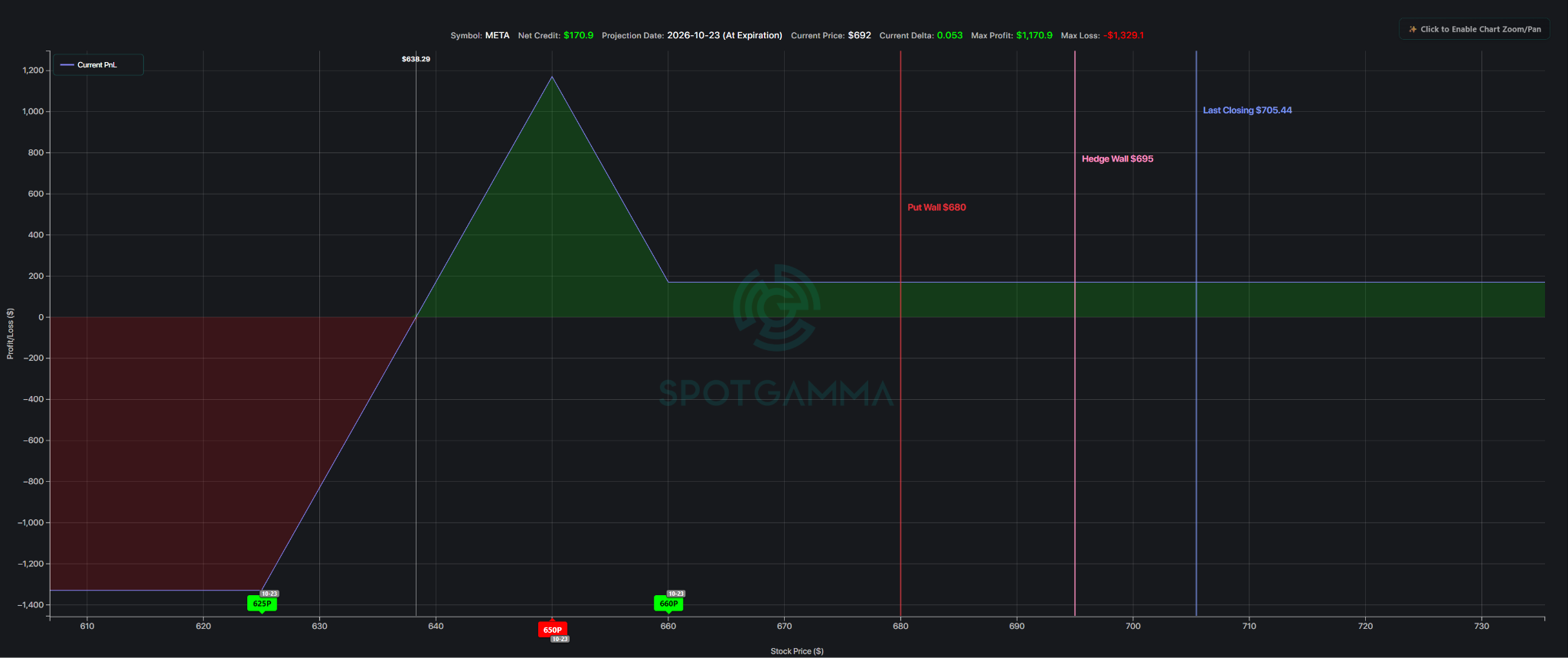Click the 10-23 expiry tag above 625P
1568x658 pixels.
[269, 594]
